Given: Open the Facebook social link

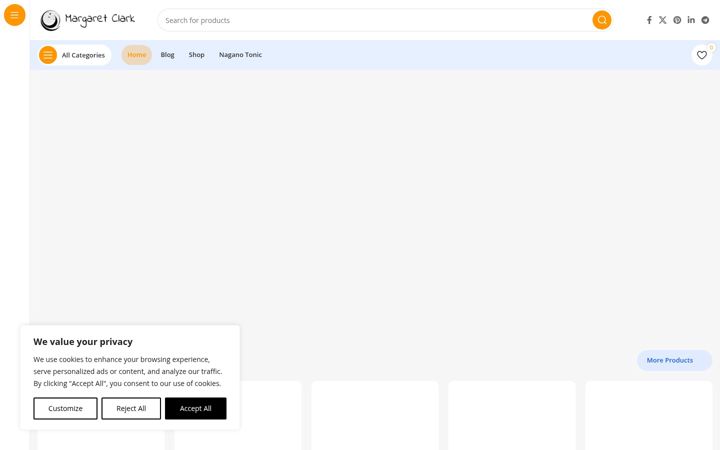Looking at the screenshot, I should pos(649,20).
